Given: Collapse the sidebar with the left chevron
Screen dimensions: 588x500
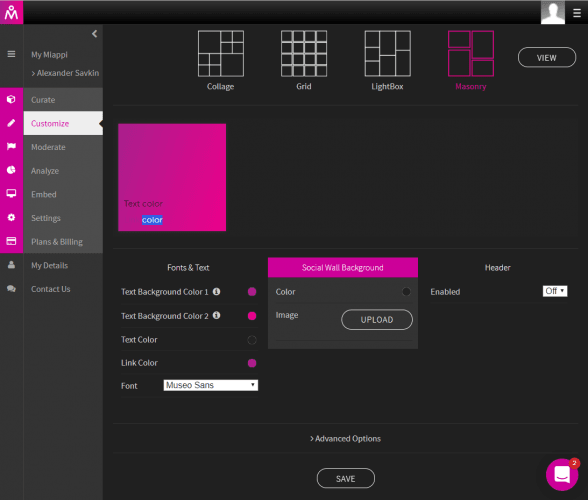Looking at the screenshot, I should coord(94,34).
